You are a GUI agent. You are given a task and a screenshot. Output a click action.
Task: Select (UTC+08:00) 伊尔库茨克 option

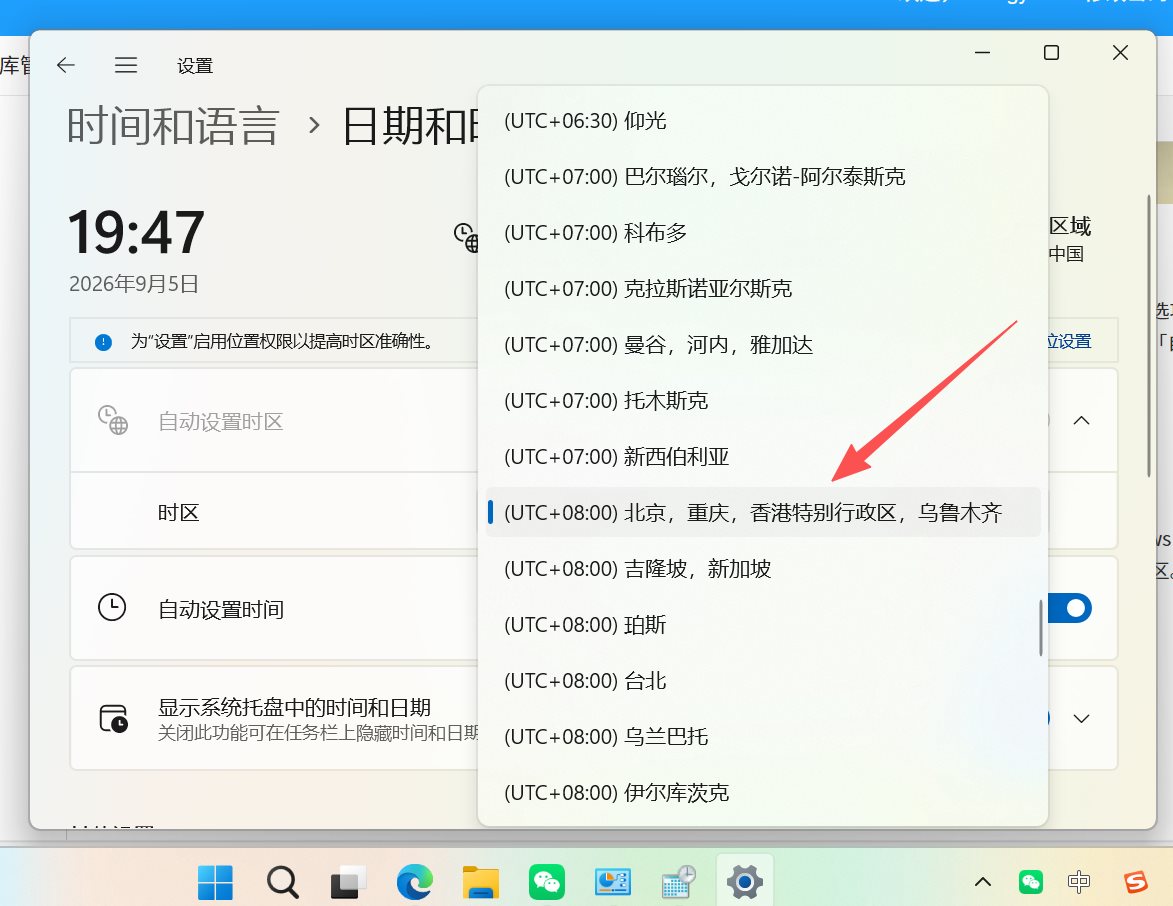click(x=763, y=793)
